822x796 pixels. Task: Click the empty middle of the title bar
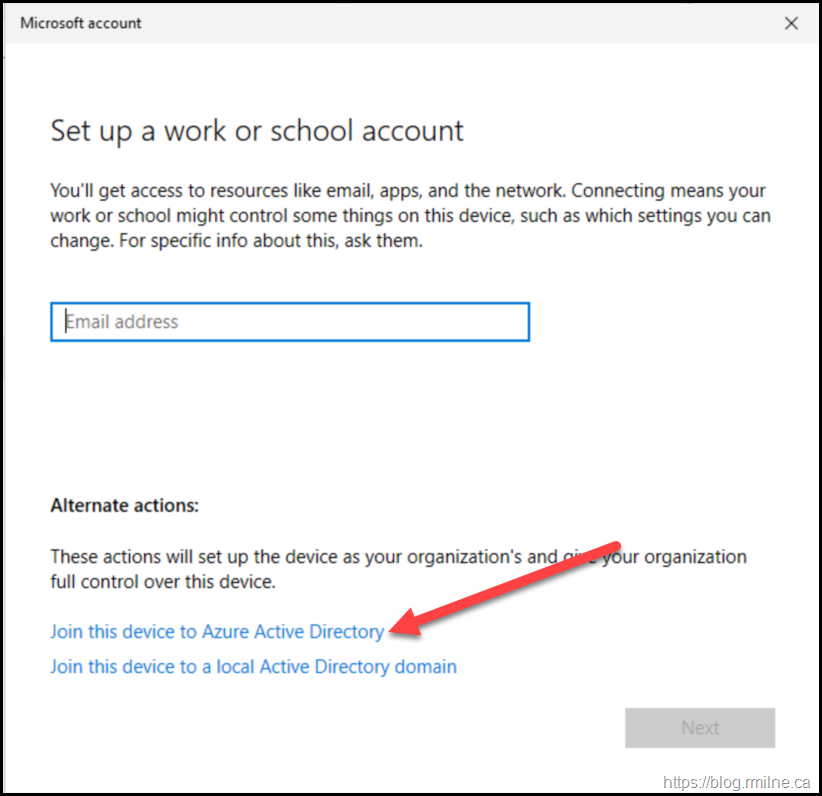point(450,23)
